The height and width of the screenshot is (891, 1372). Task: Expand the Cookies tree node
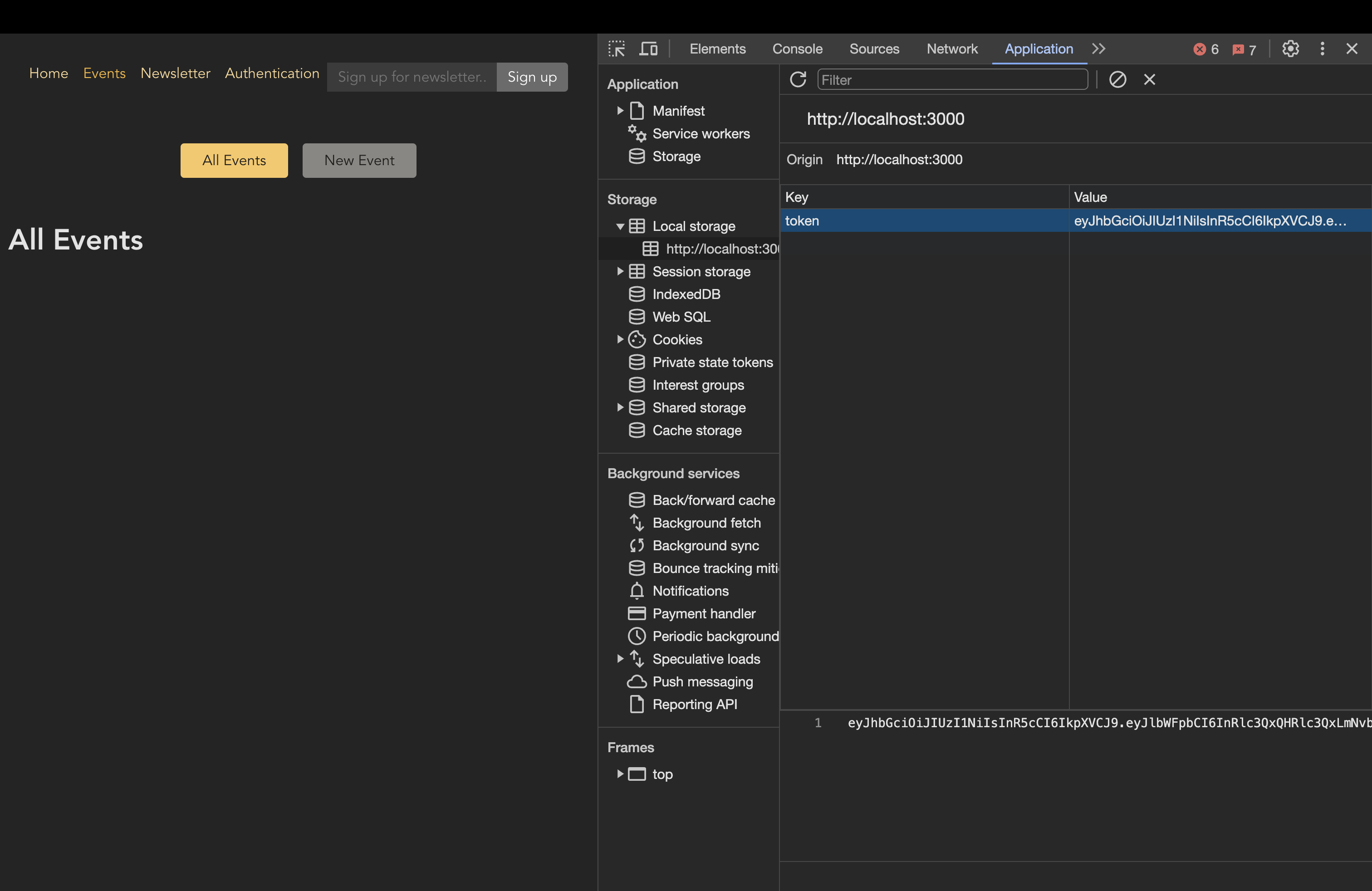pos(620,339)
